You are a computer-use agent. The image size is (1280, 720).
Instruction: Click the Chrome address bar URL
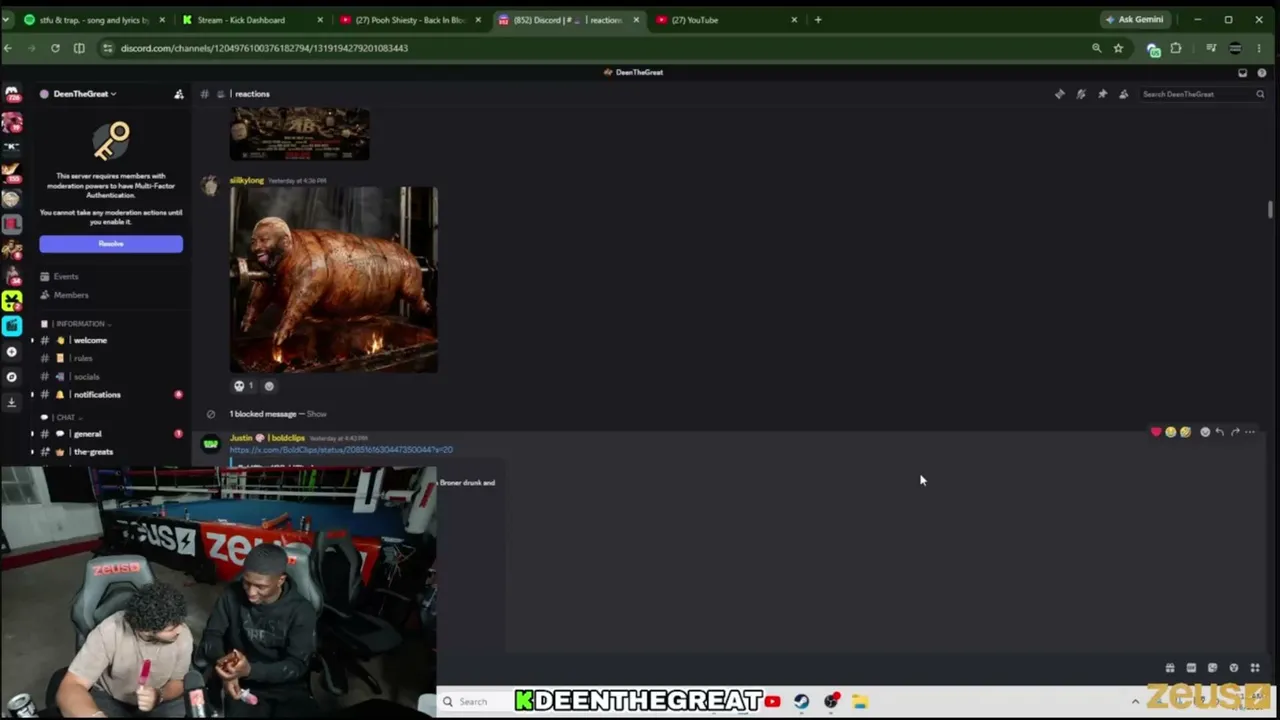click(x=264, y=48)
